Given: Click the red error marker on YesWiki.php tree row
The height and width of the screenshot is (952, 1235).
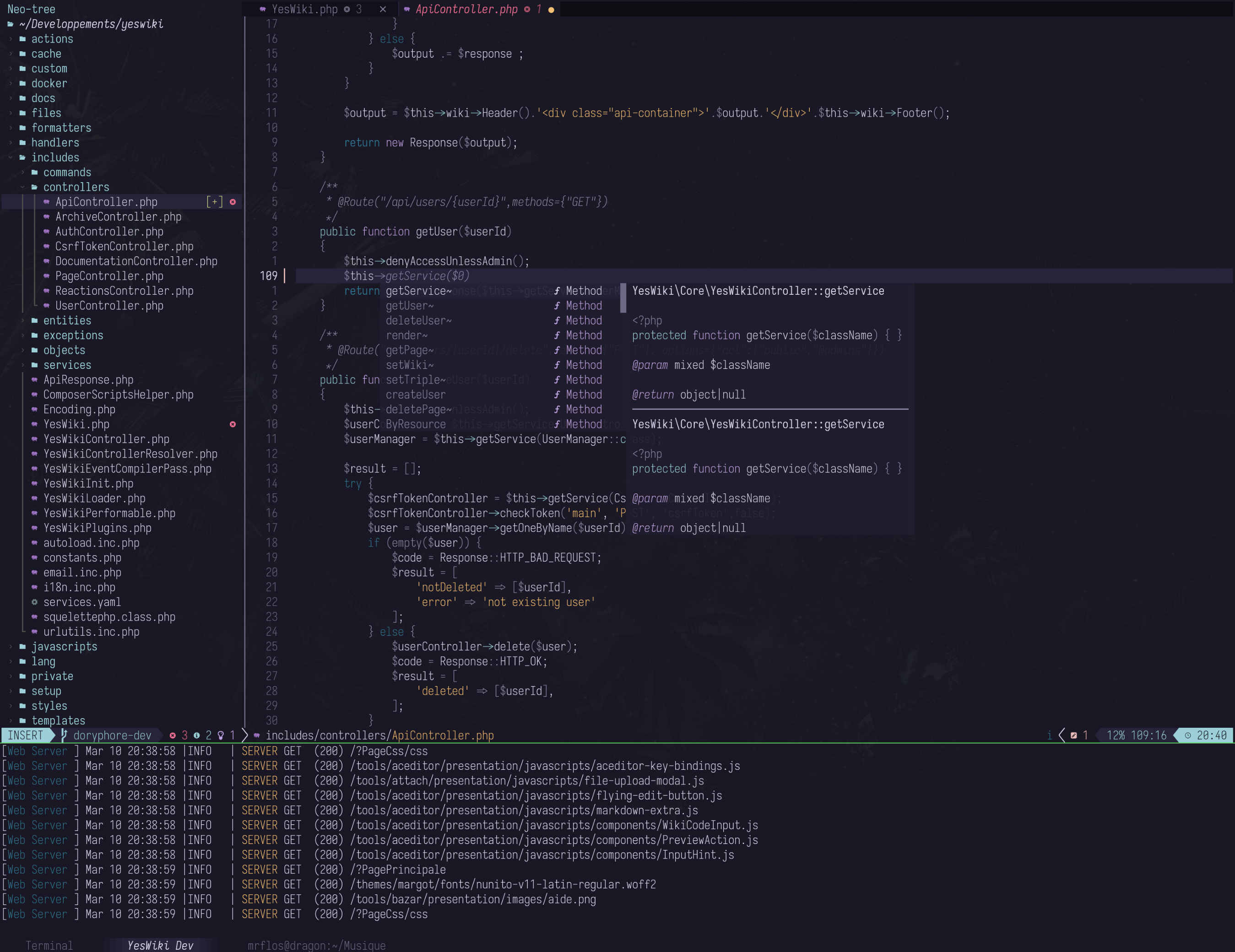Looking at the screenshot, I should pyautogui.click(x=233, y=424).
